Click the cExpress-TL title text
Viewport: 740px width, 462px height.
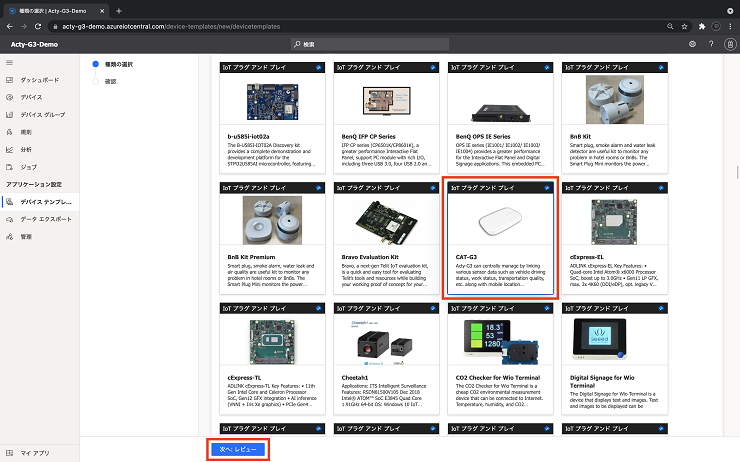244,378
